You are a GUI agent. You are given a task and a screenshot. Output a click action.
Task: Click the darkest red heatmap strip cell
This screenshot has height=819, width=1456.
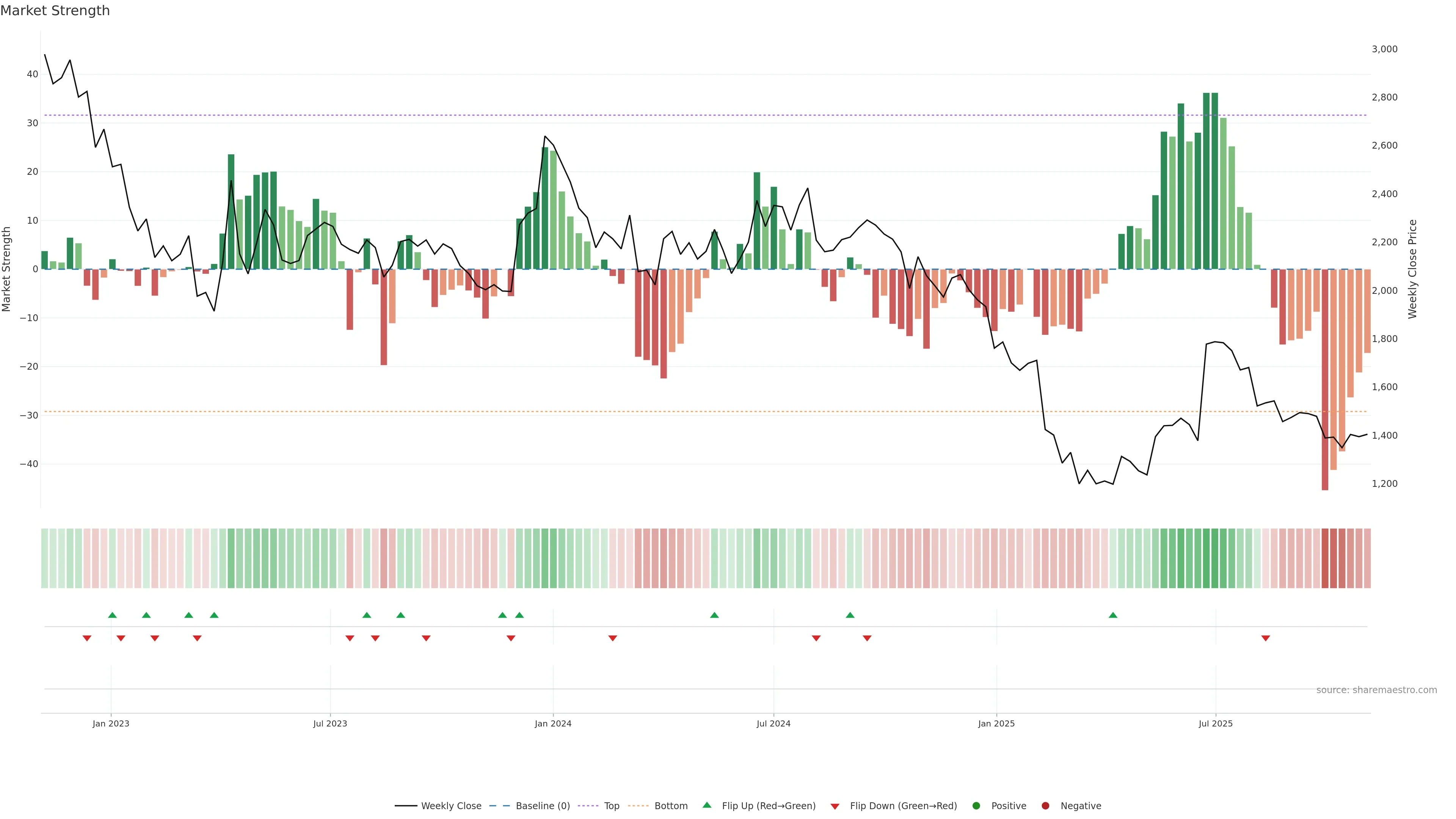click(1325, 558)
